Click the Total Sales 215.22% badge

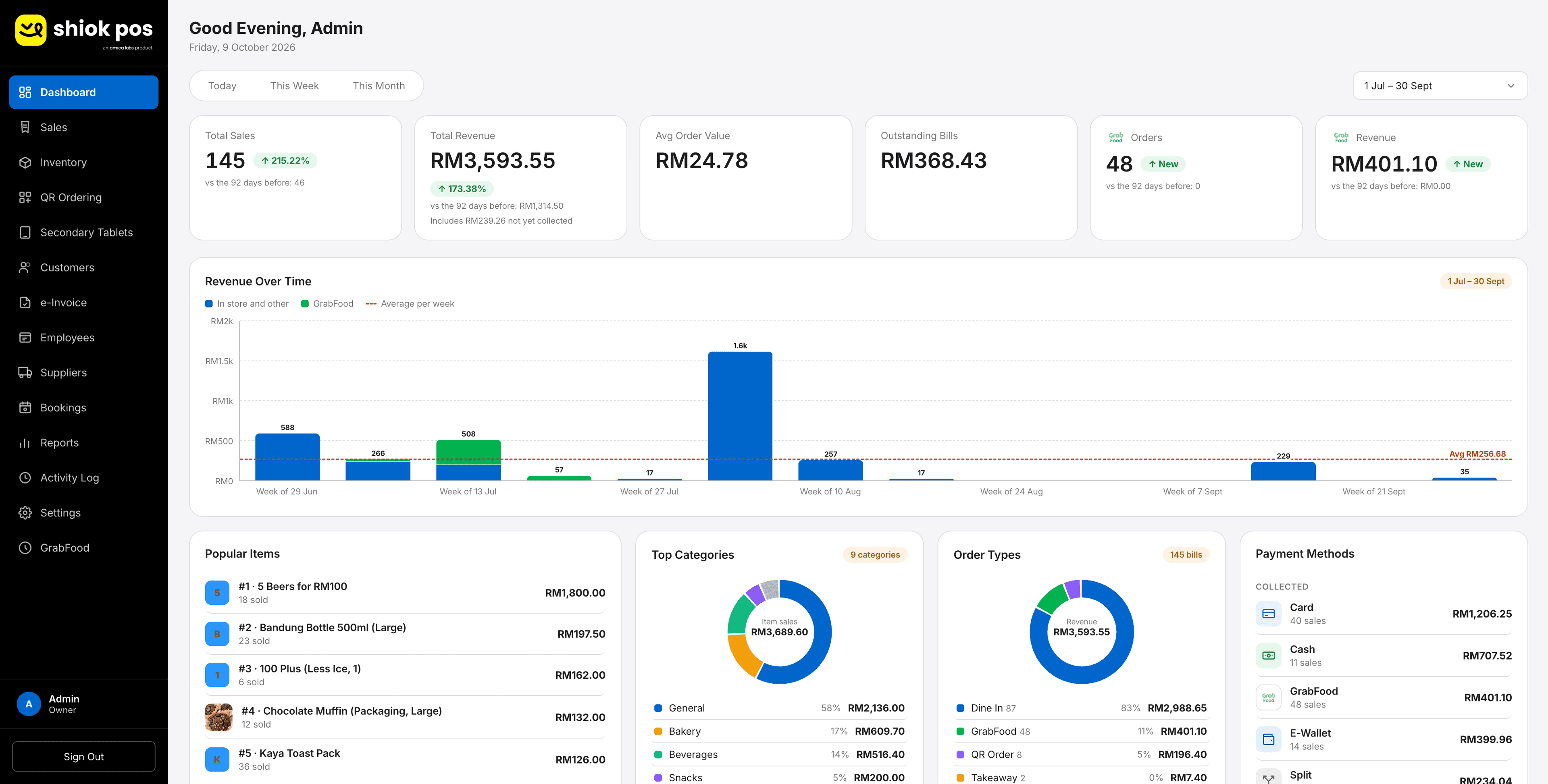285,161
